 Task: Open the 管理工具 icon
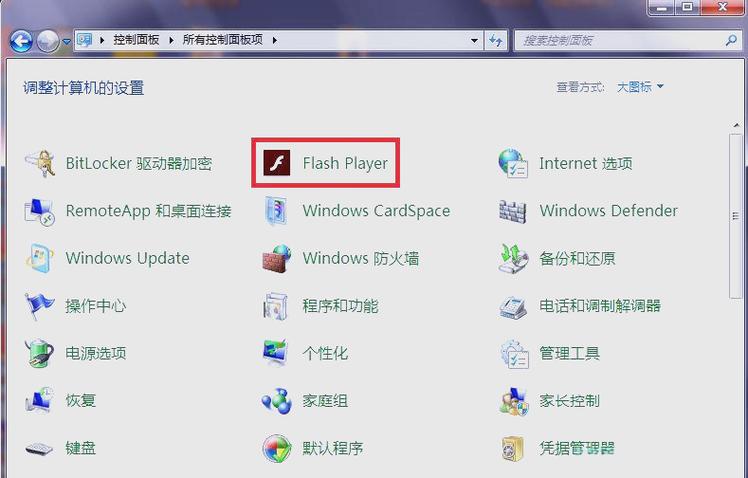point(514,354)
